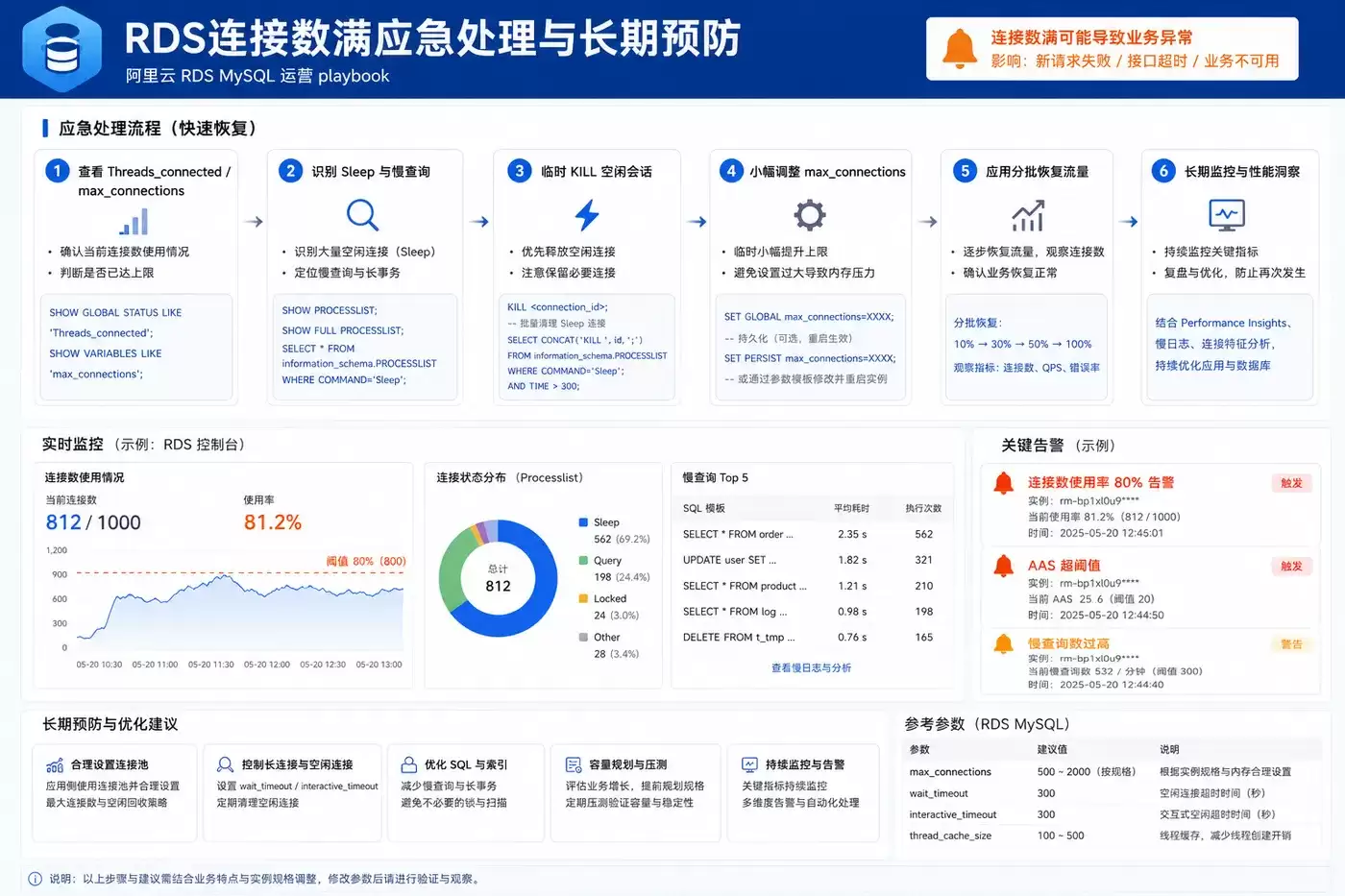Click the 05-20 12:00 axis label

click(x=266, y=665)
